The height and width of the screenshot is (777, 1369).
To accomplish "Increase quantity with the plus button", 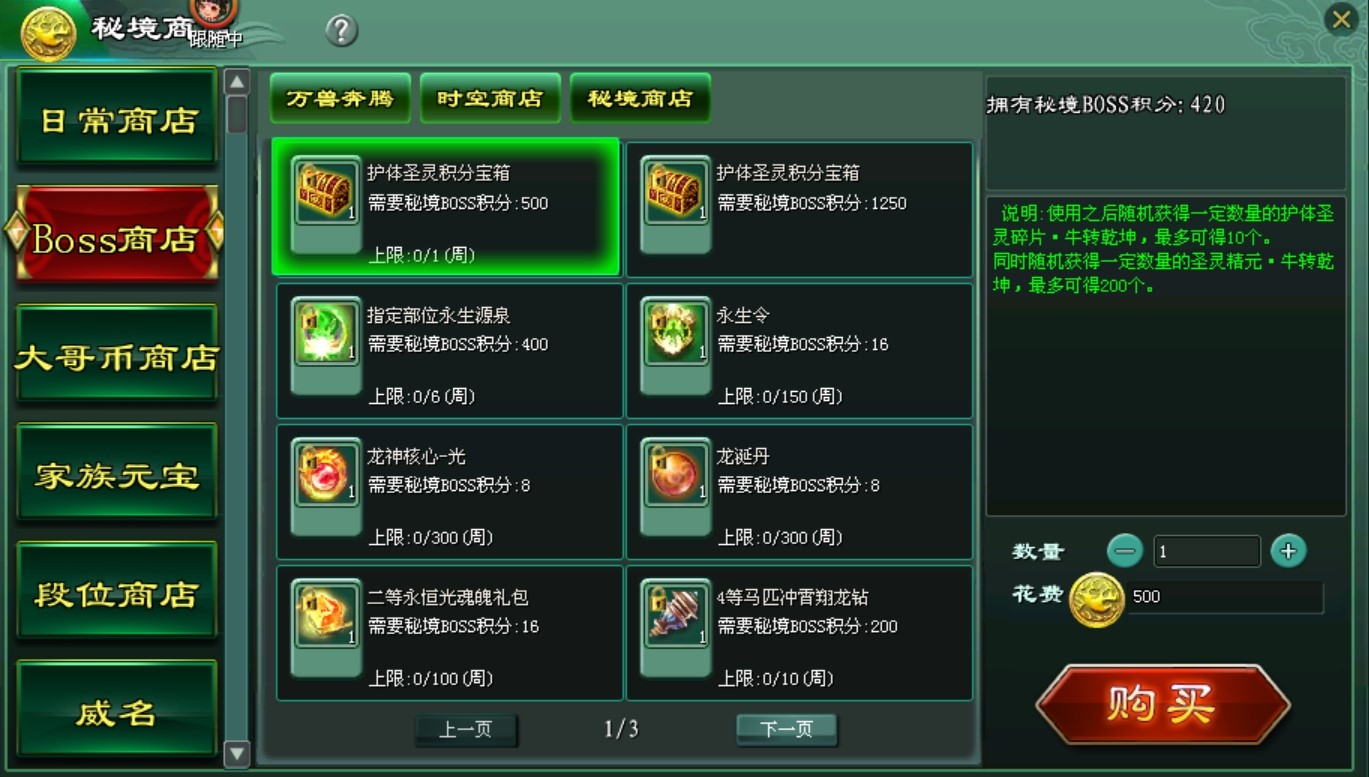I will click(1288, 551).
